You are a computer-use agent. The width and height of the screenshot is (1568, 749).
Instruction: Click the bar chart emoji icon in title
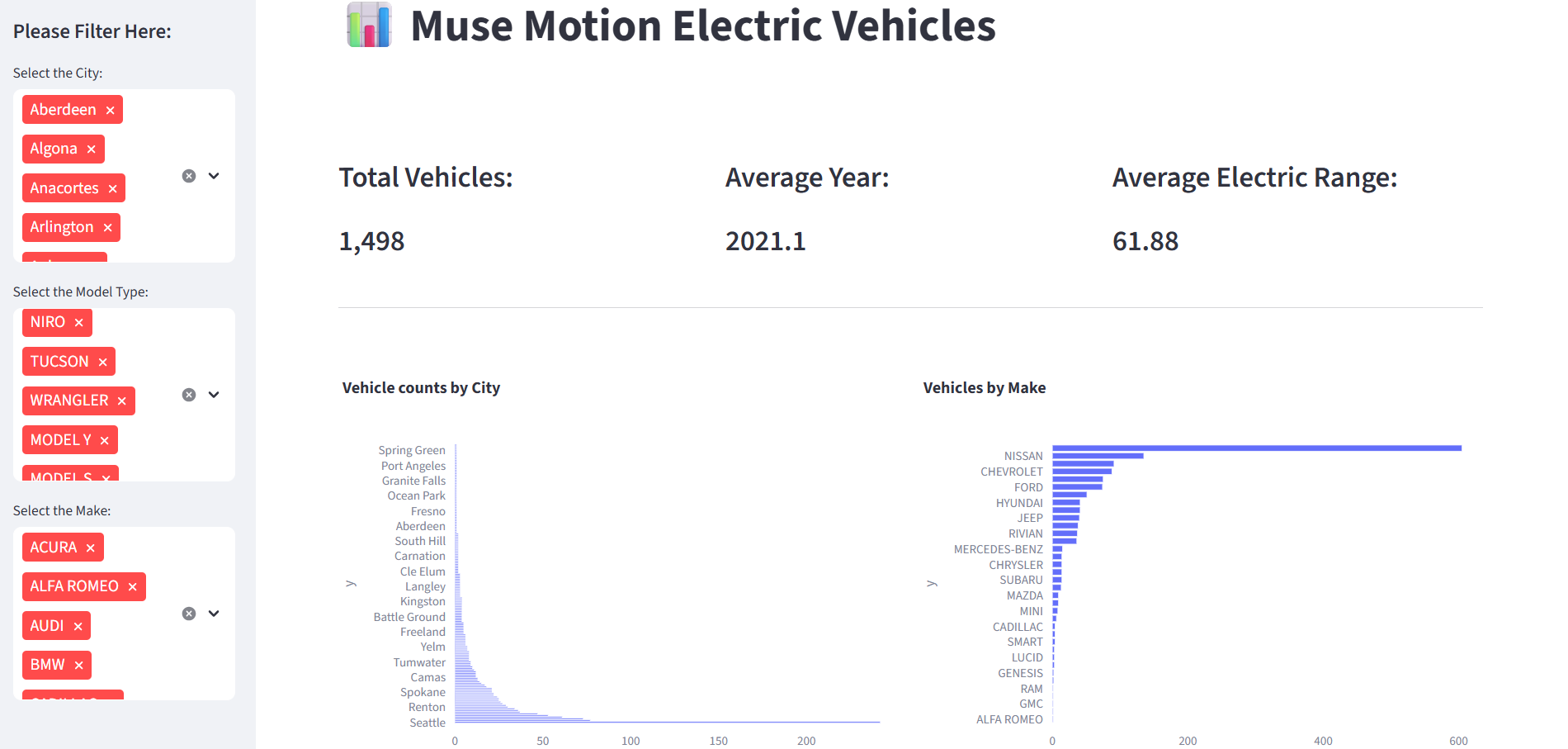point(369,25)
